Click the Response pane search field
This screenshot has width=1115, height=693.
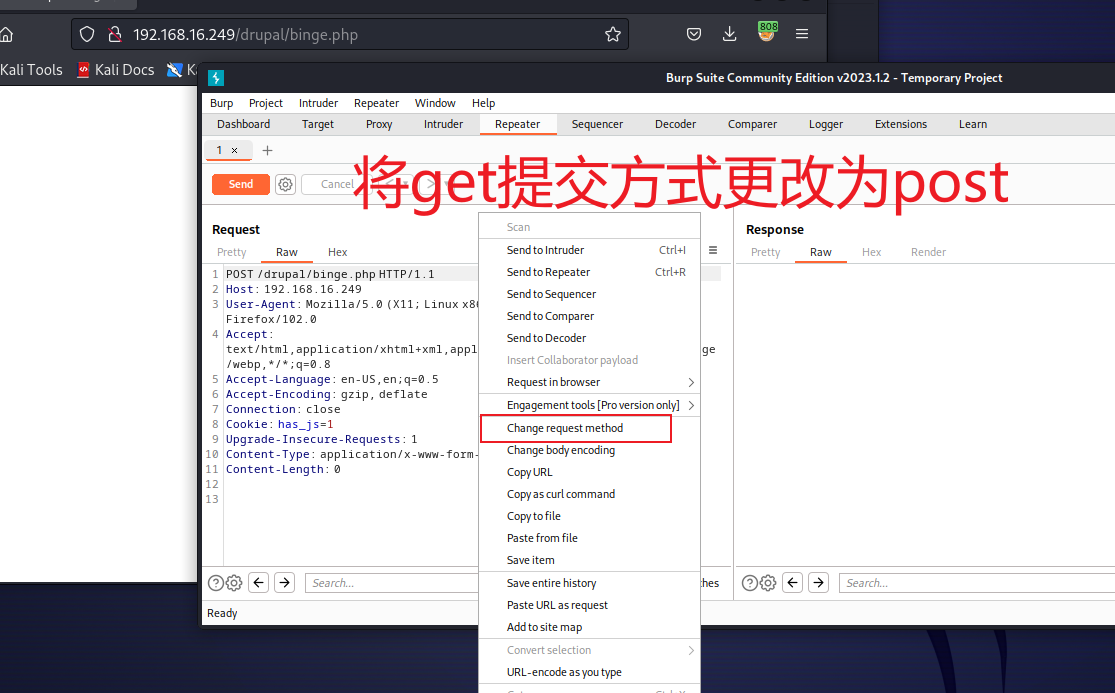977,583
